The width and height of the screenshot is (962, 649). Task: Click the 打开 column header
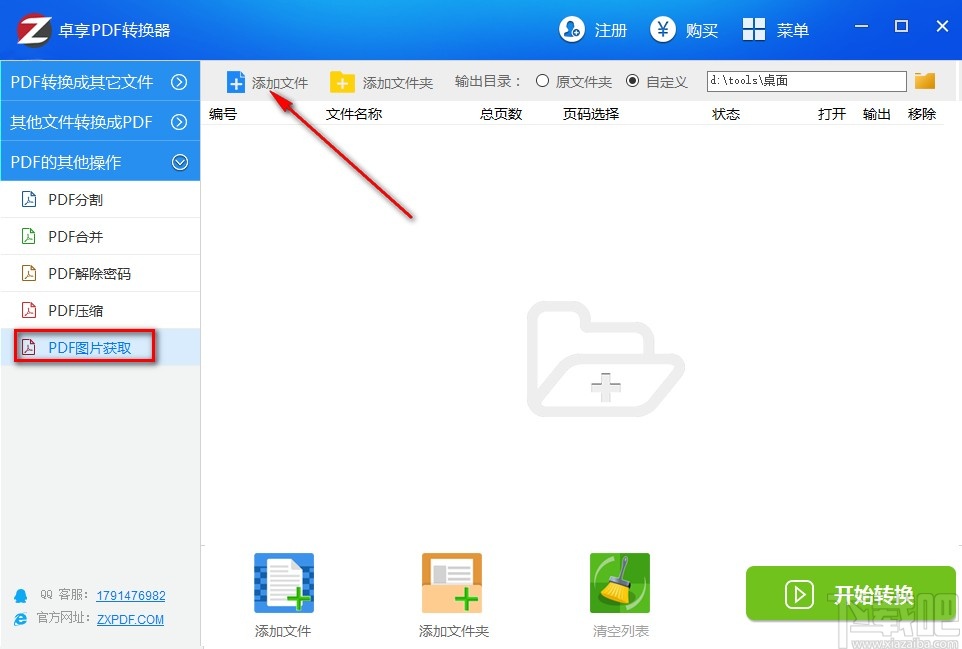(x=832, y=114)
